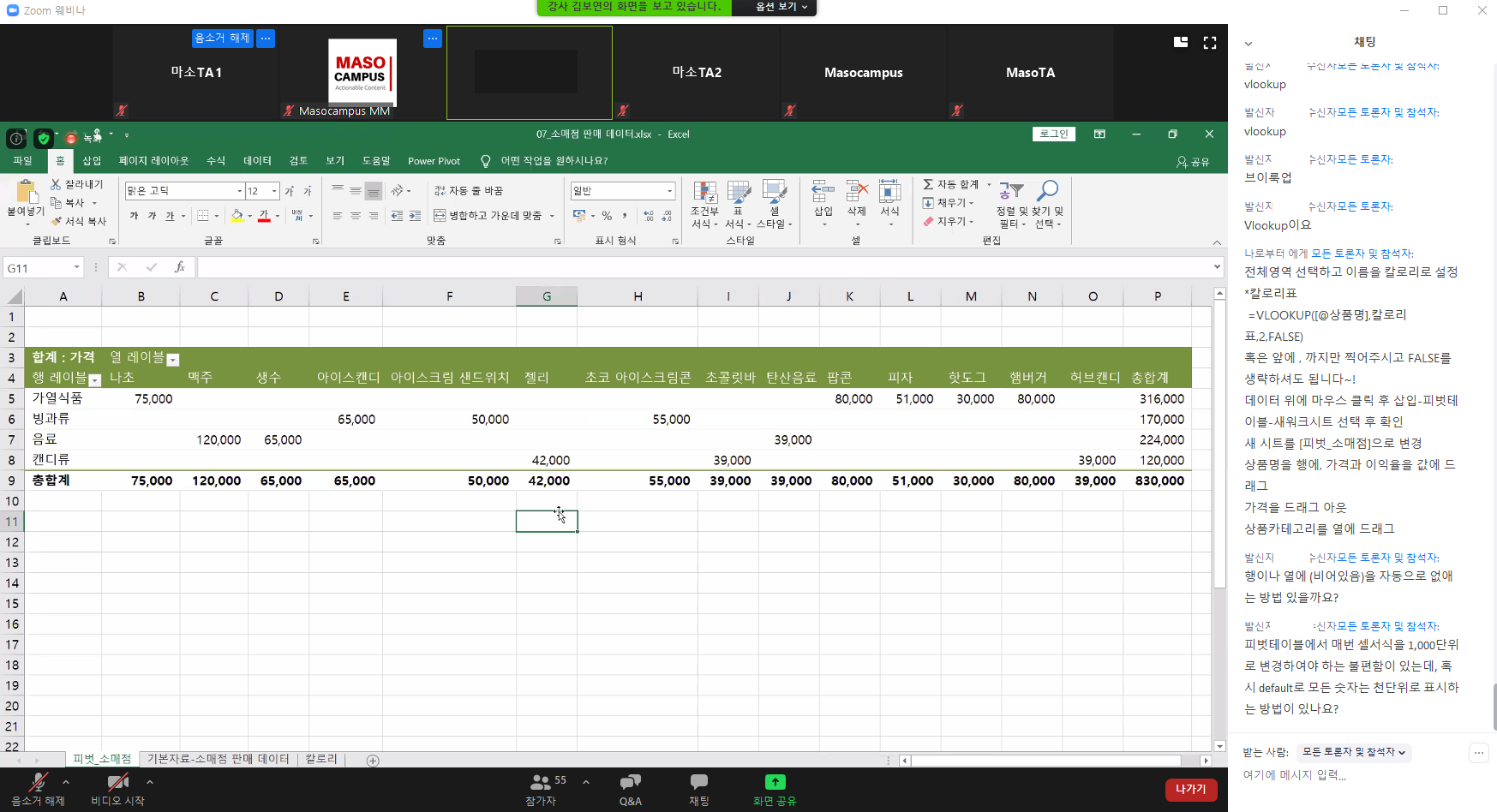Switch to the 칼로리 sheet tab

point(321,760)
